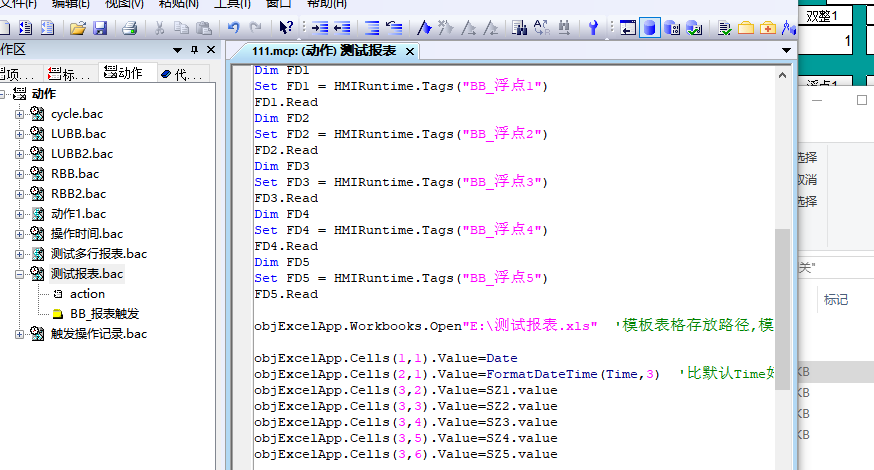Collapse the 测试报表.bac tree node

point(20,274)
